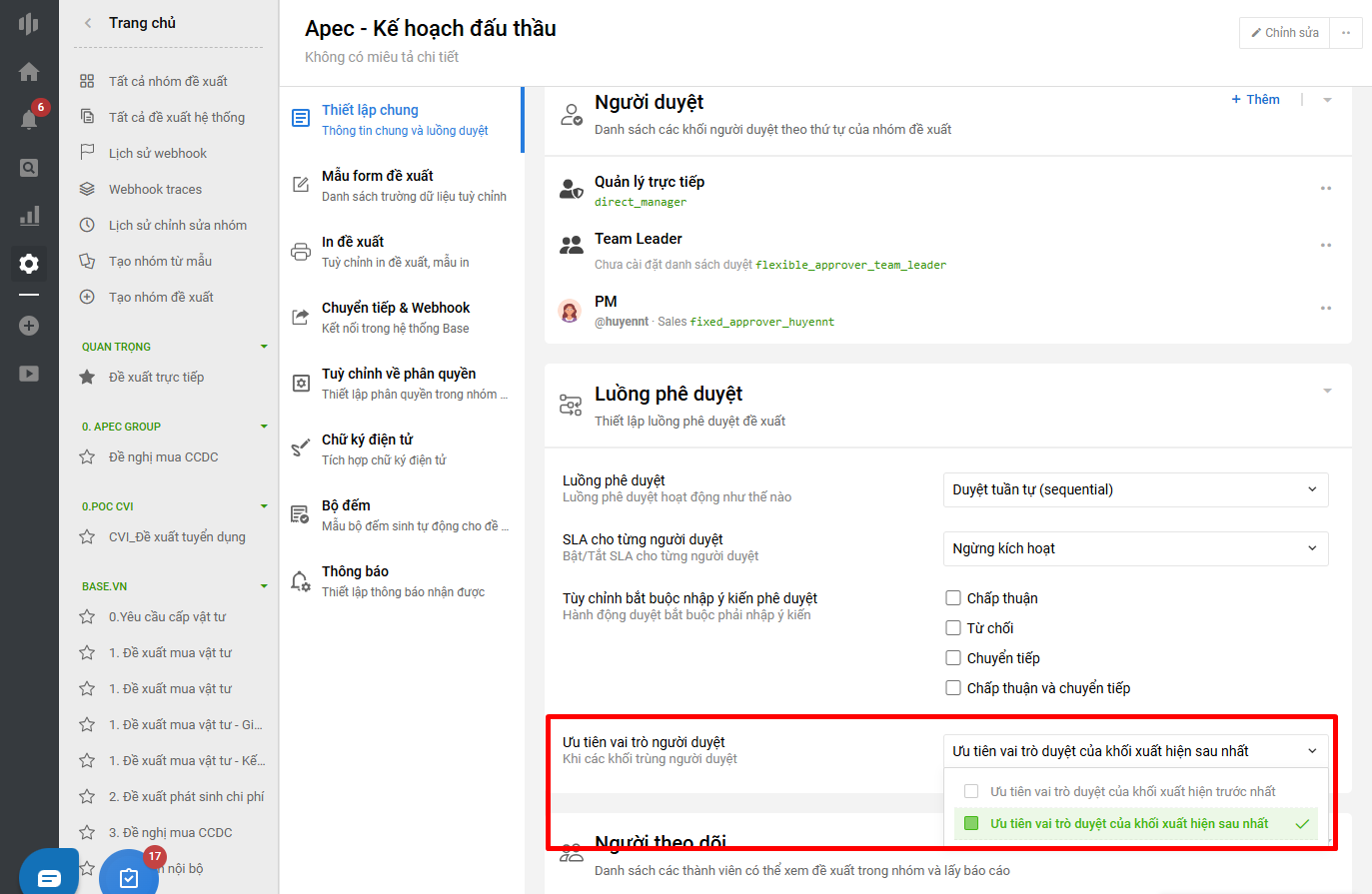The image size is (1372, 894).
Task: Open Webhook traces link
Action: click(x=155, y=189)
